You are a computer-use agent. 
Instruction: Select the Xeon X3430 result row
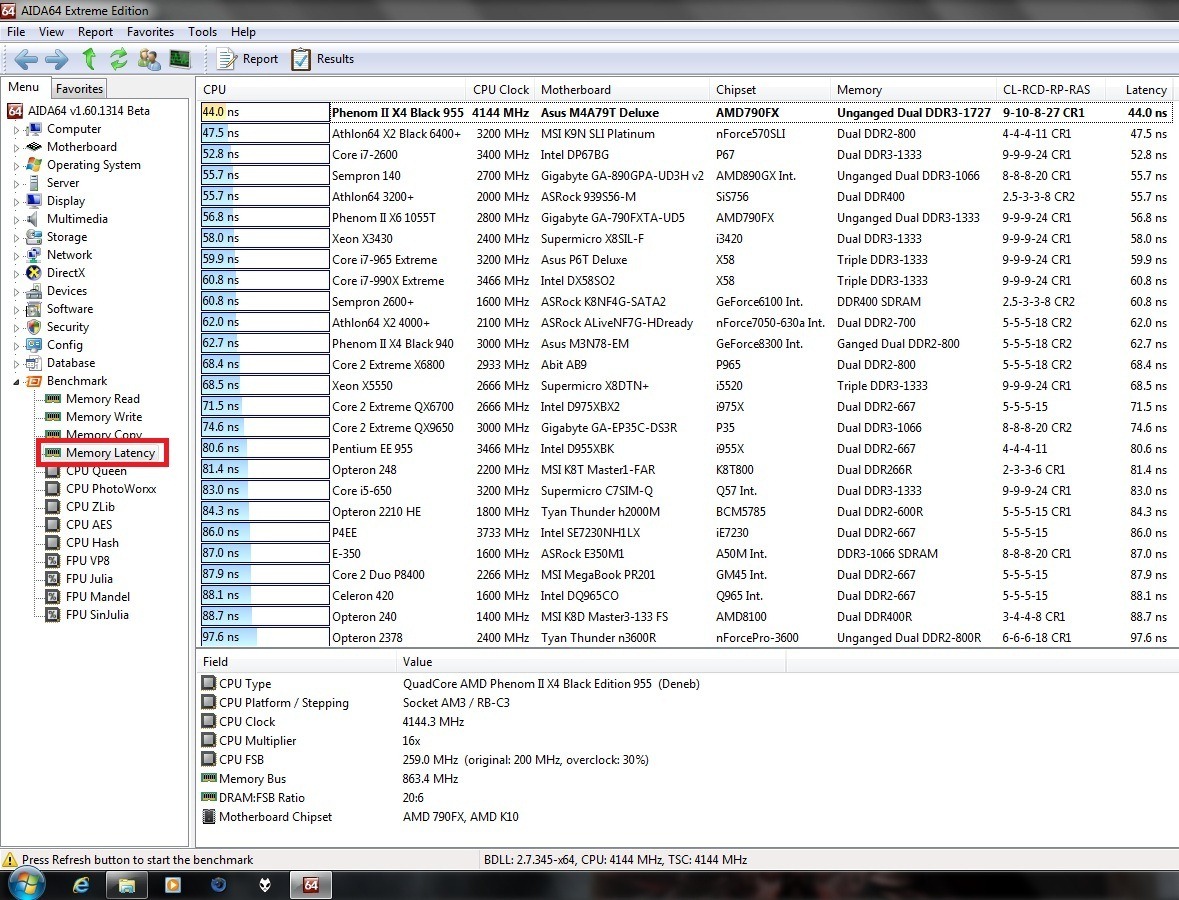[x=685, y=238]
